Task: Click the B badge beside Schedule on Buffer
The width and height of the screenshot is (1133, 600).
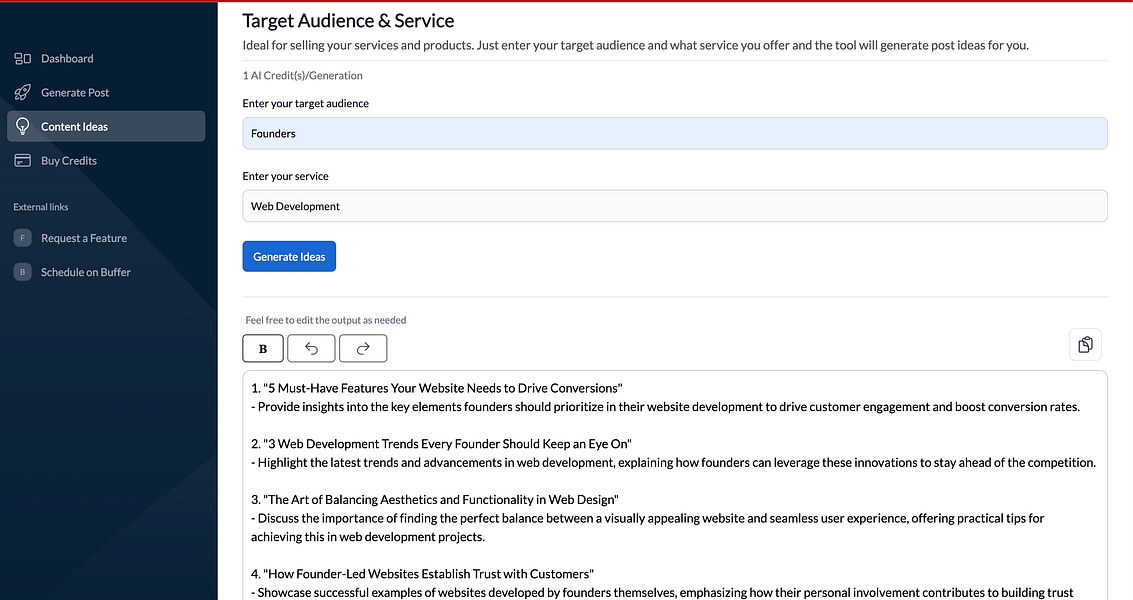Action: [x=22, y=273]
